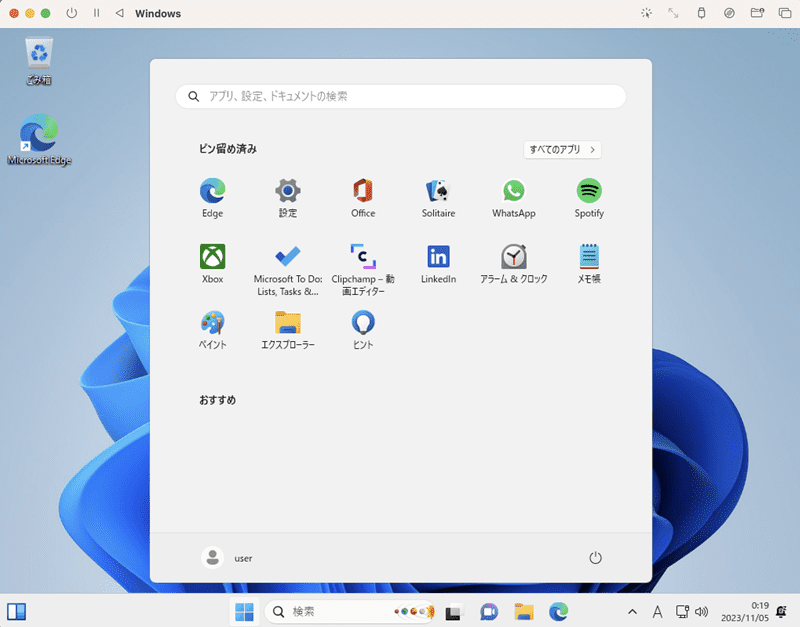This screenshot has width=800, height=627.
Task: Click the resize arrows icon in VM toolbar
Action: pos(673,13)
